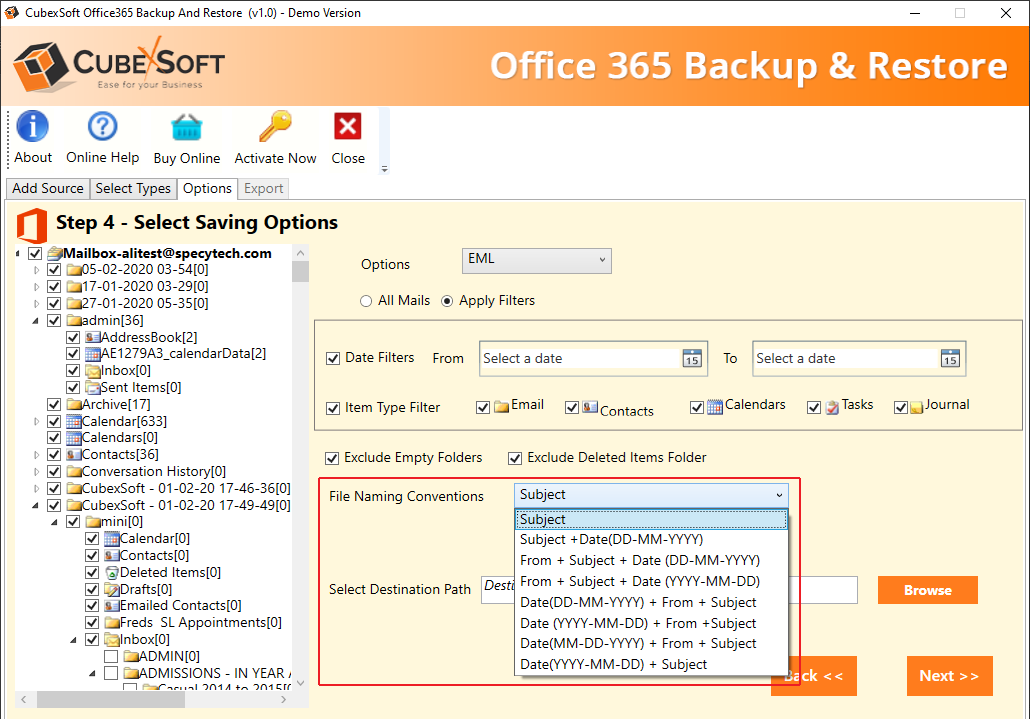The height and width of the screenshot is (719, 1030).
Task: Uncheck the Journal item type checkbox
Action: tap(901, 408)
